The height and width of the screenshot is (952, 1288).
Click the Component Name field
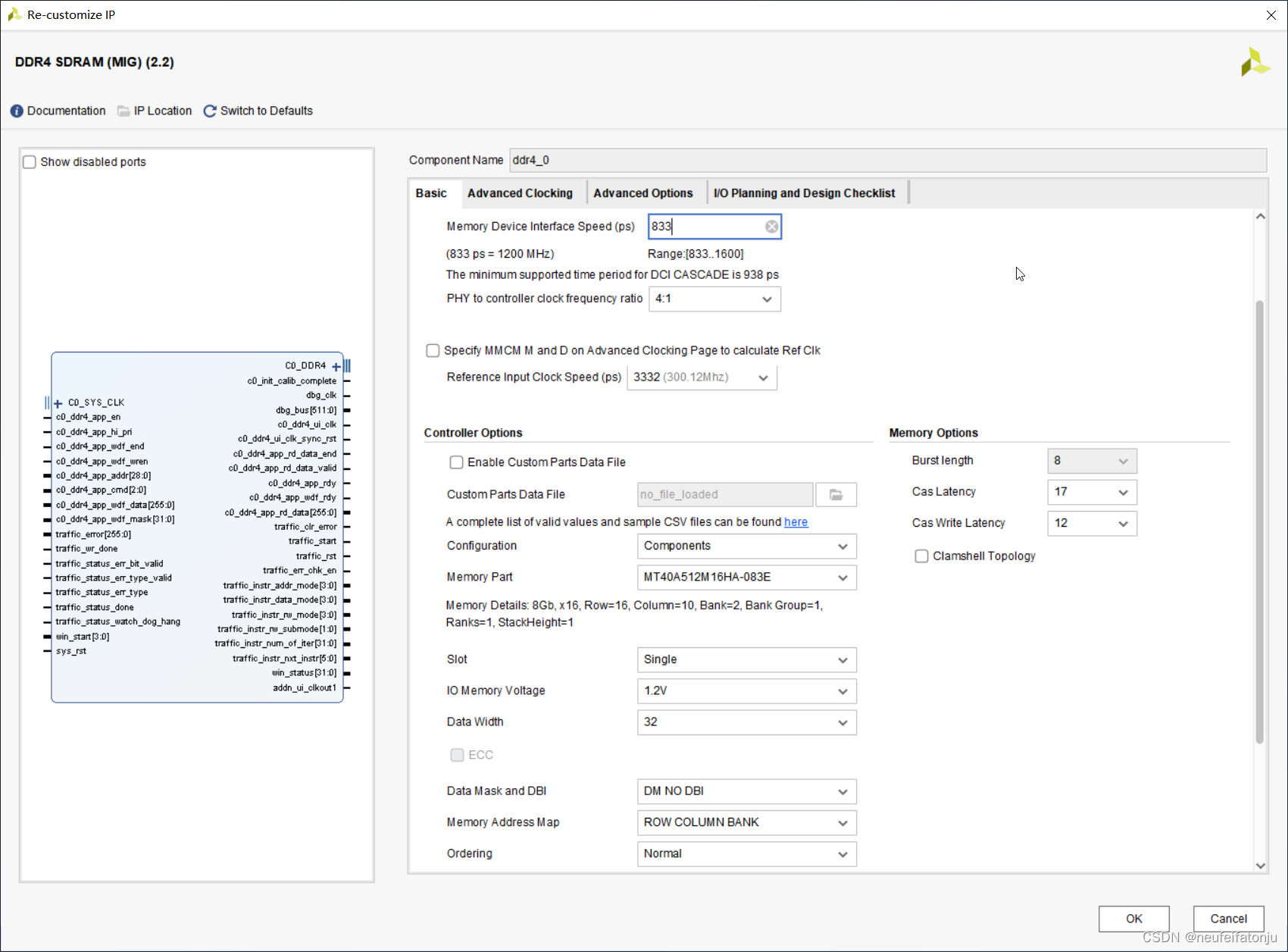pyautogui.click(x=888, y=161)
